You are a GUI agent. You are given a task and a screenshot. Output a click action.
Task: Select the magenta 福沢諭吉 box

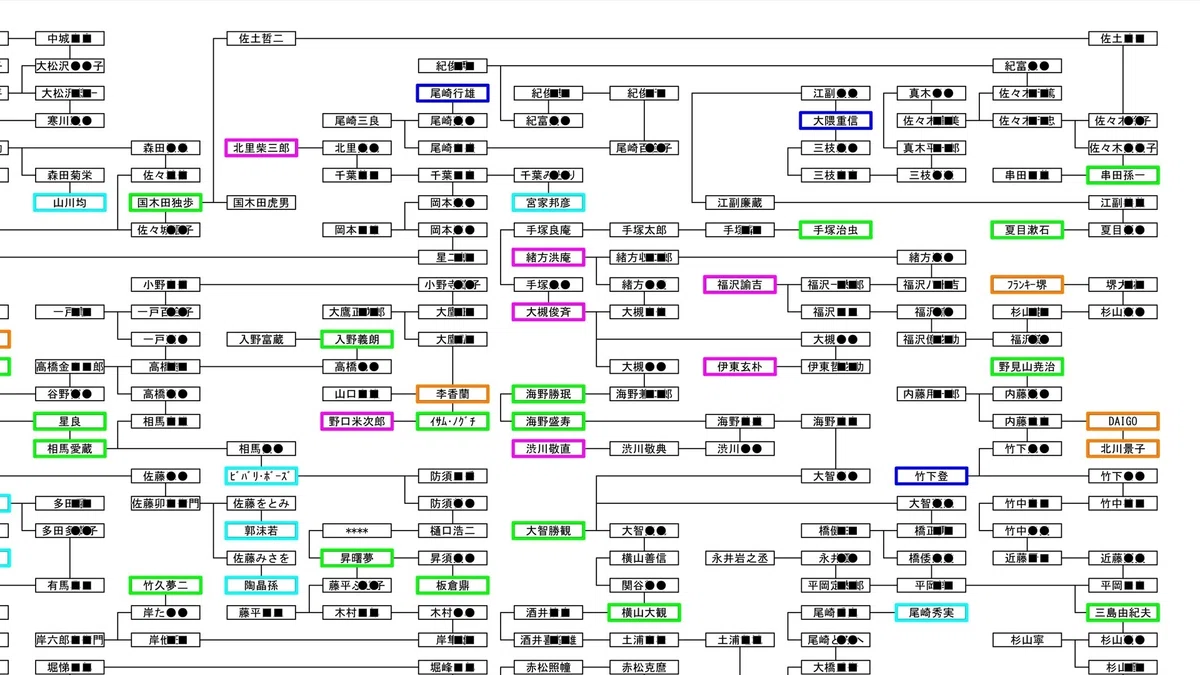(x=740, y=284)
